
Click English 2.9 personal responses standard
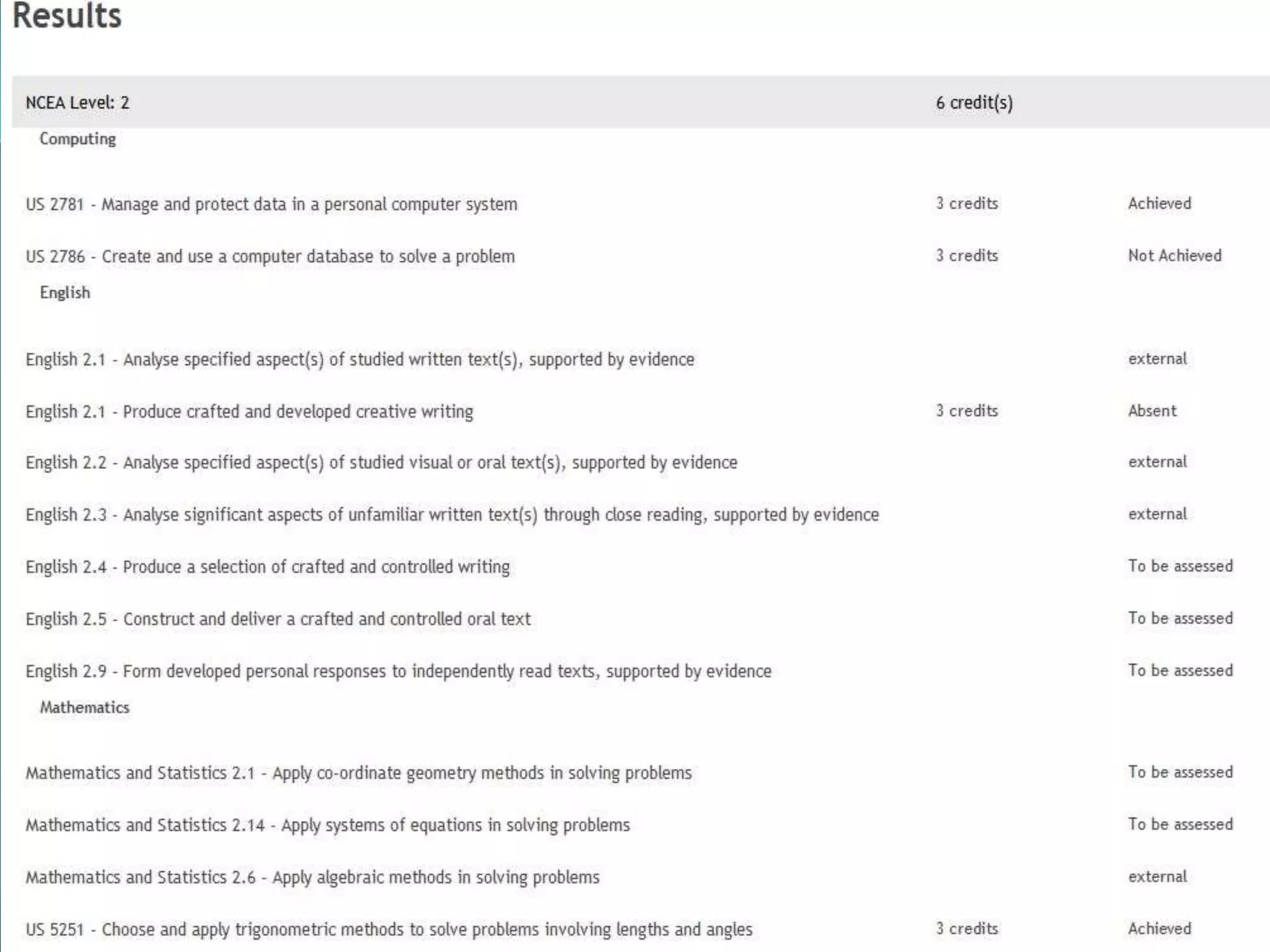[398, 671]
